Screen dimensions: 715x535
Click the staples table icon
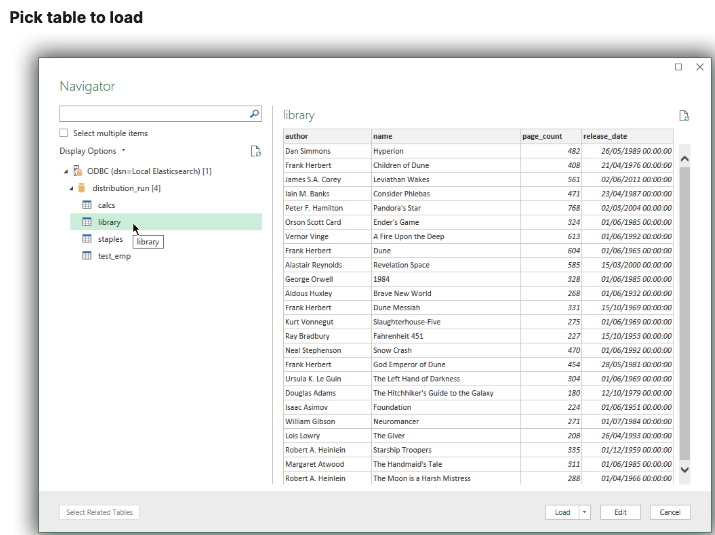point(87,239)
